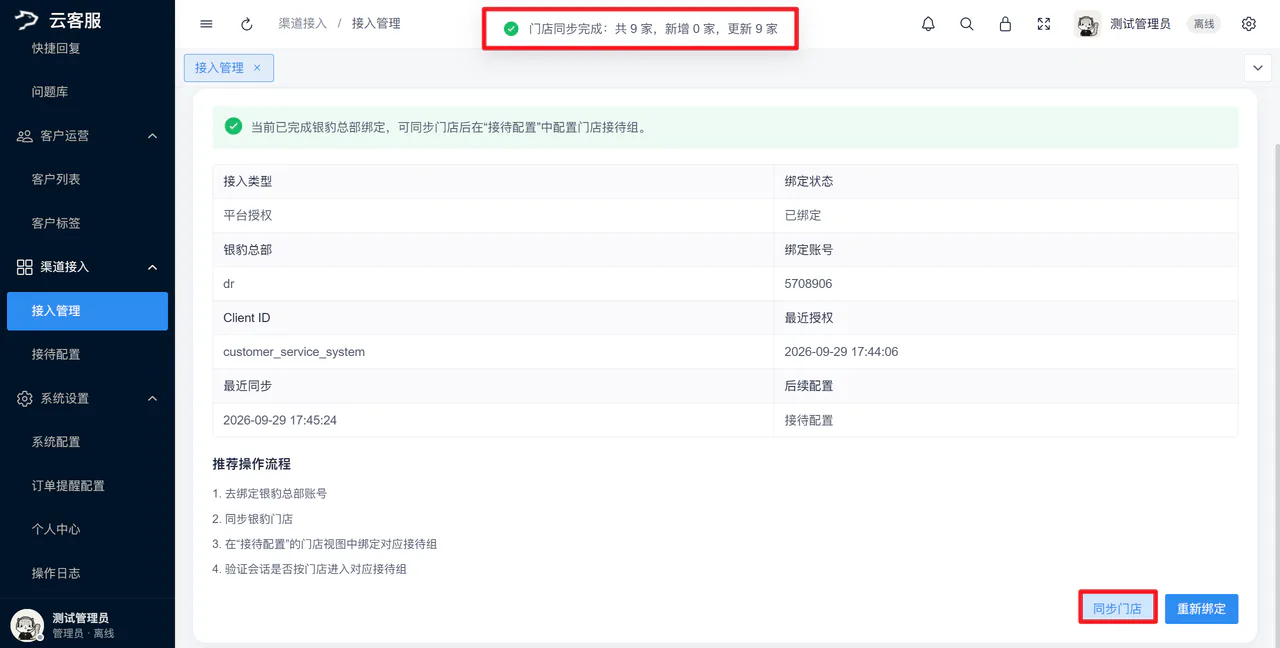Click the 云客服 logo
This screenshot has height=648, width=1280.
pos(59,21)
